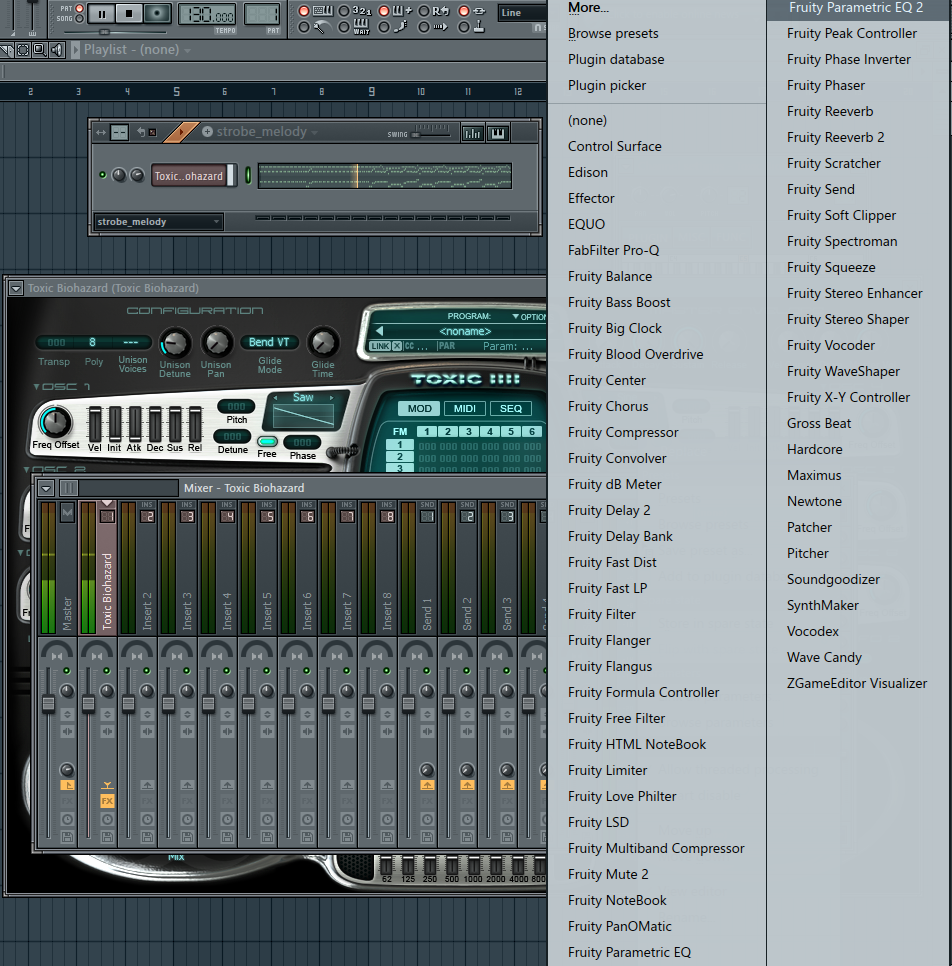Click the playlist playback speaker tool icon
Image resolution: width=952 pixels, height=966 pixels.
click(x=56, y=50)
